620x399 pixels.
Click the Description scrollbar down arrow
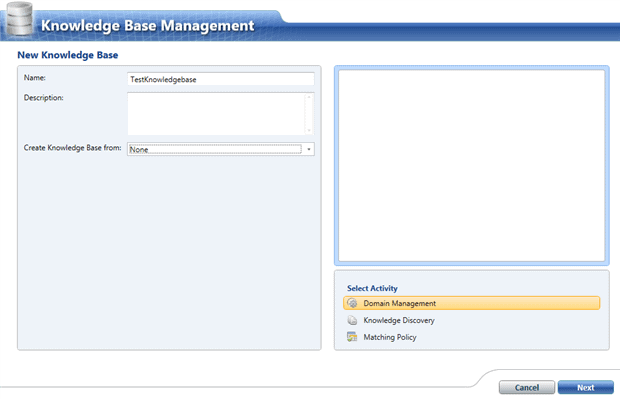click(x=309, y=130)
